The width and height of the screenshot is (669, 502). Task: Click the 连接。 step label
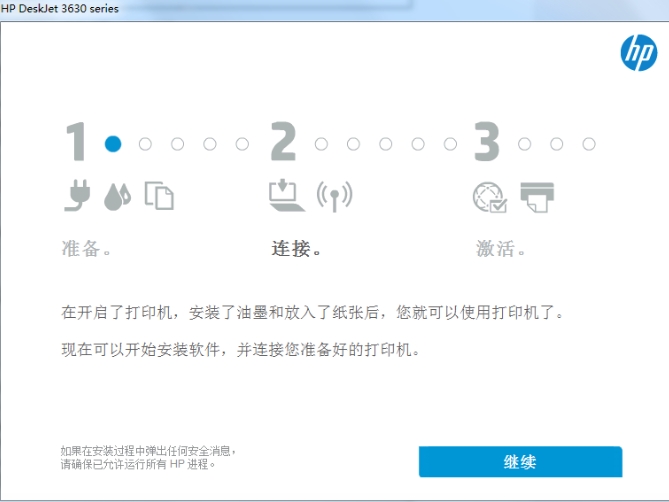pos(296,249)
